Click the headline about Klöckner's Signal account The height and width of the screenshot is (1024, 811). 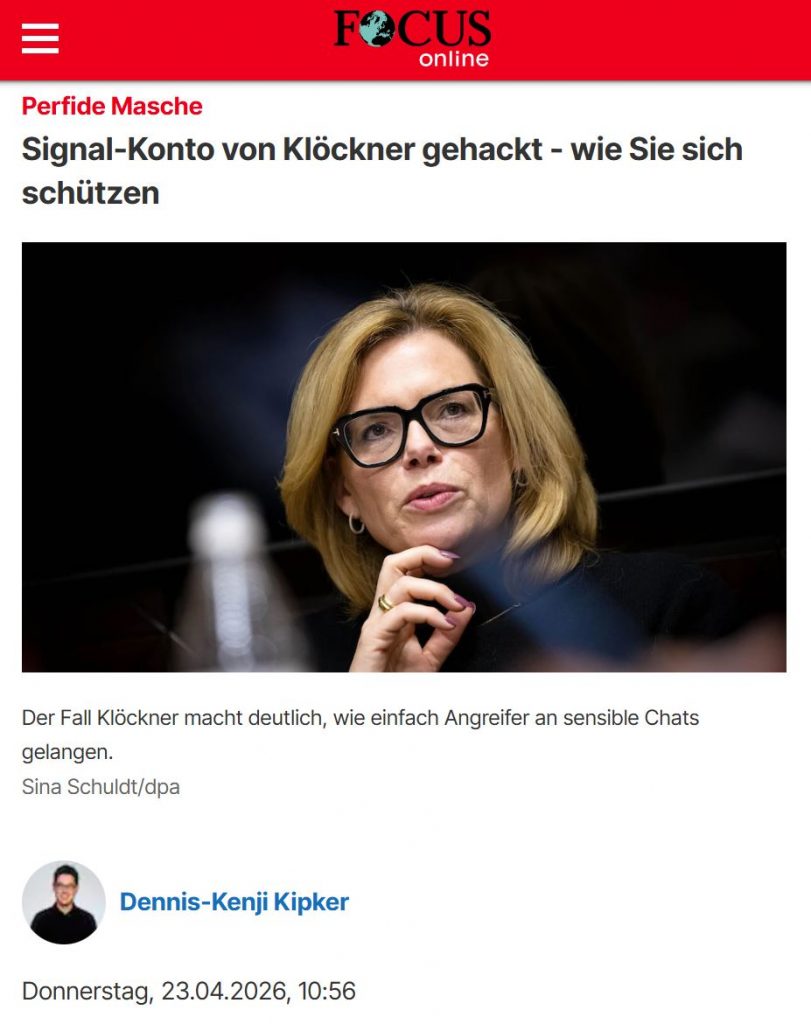382,171
